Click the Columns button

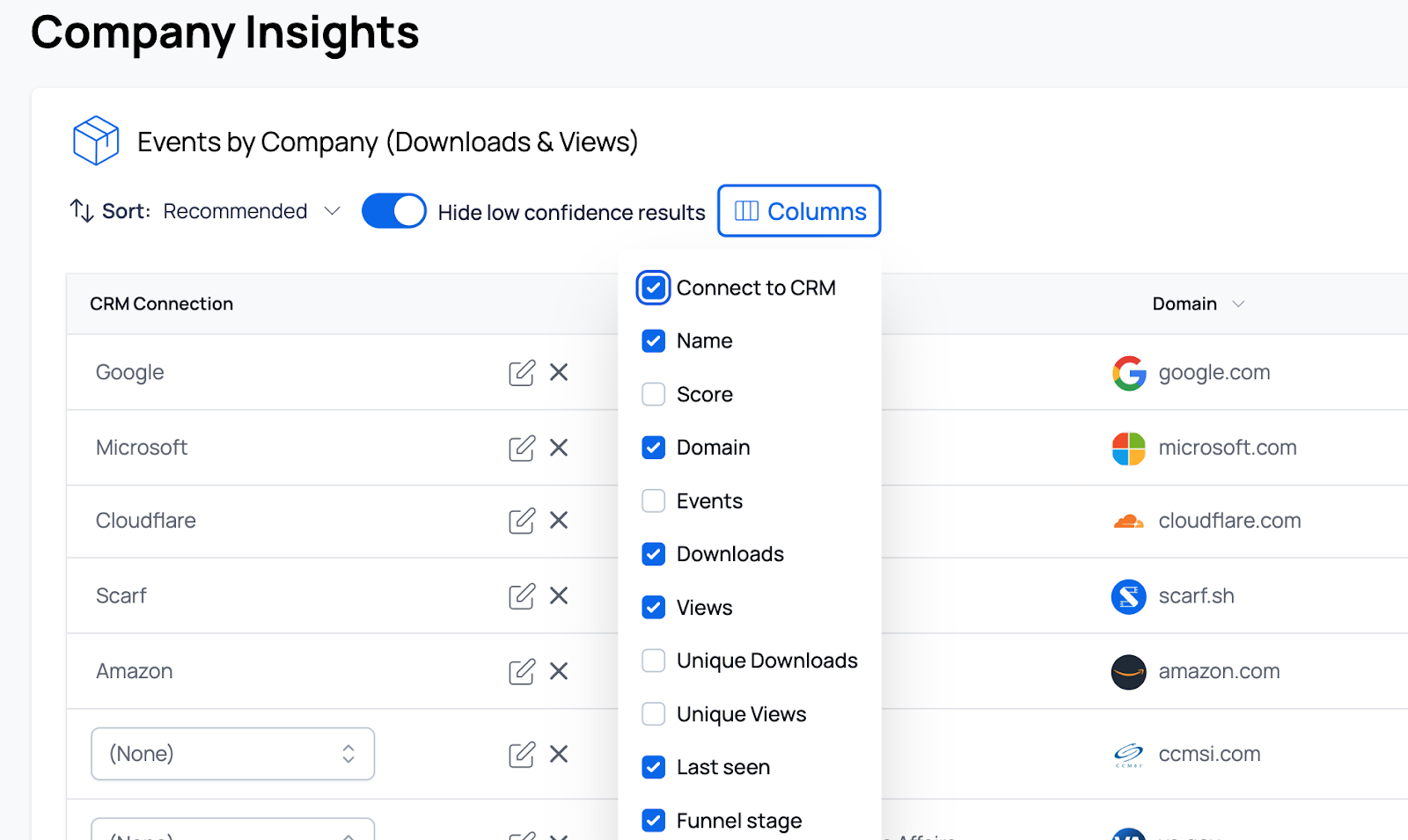pos(799,211)
